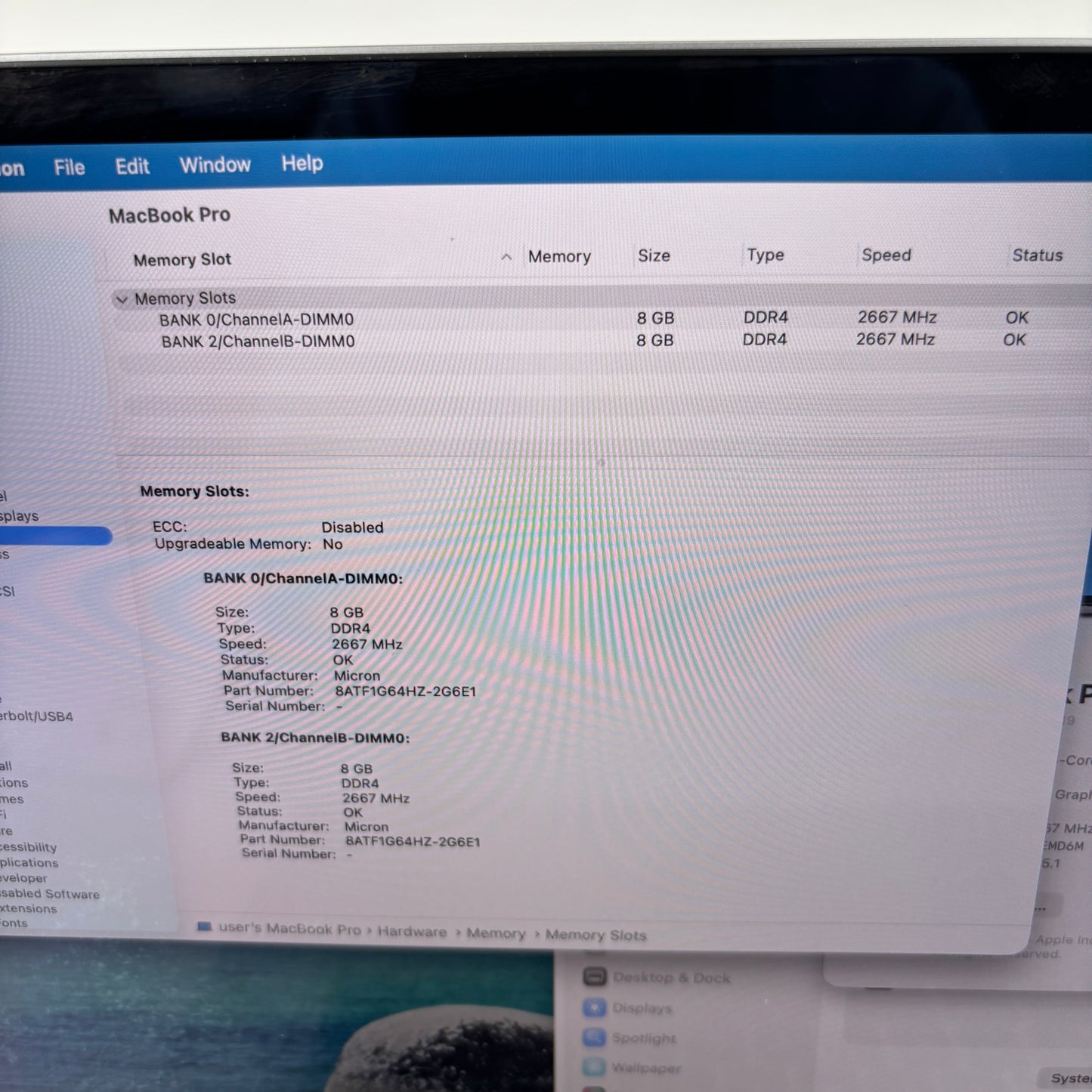Click the 2667 MHz speed in BANK 0 details
The width and height of the screenshot is (1092, 1092).
click(x=367, y=645)
